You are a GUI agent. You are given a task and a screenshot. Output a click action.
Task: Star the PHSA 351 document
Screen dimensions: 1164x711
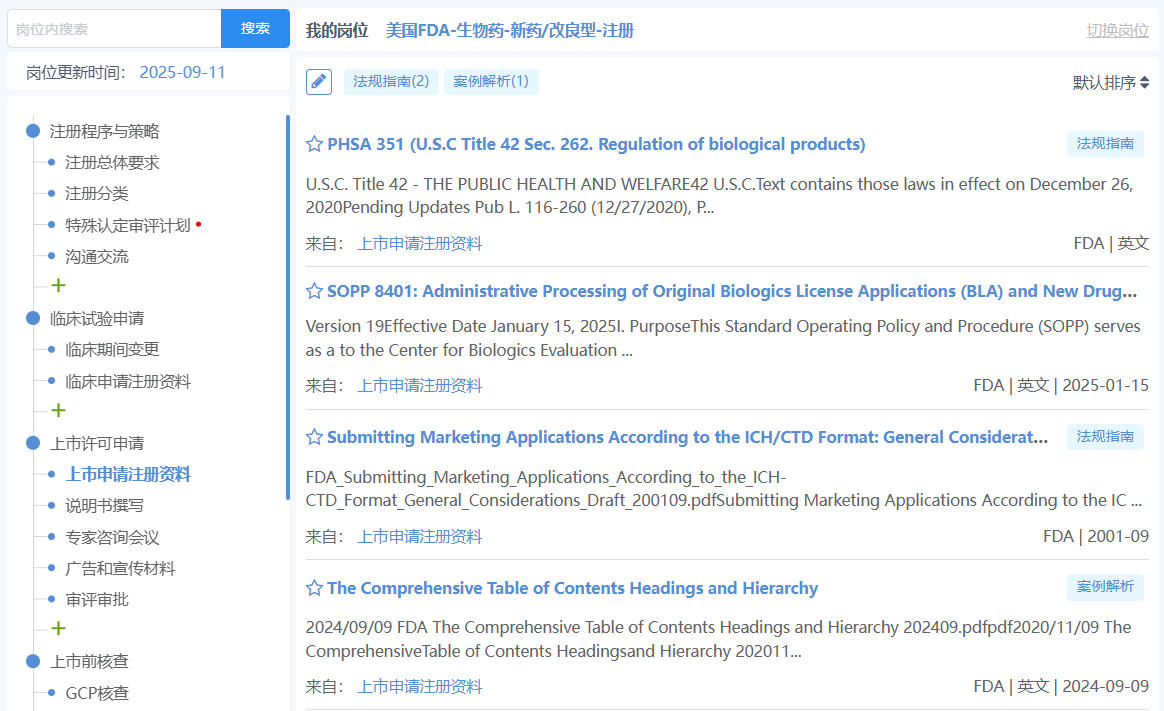pos(314,144)
